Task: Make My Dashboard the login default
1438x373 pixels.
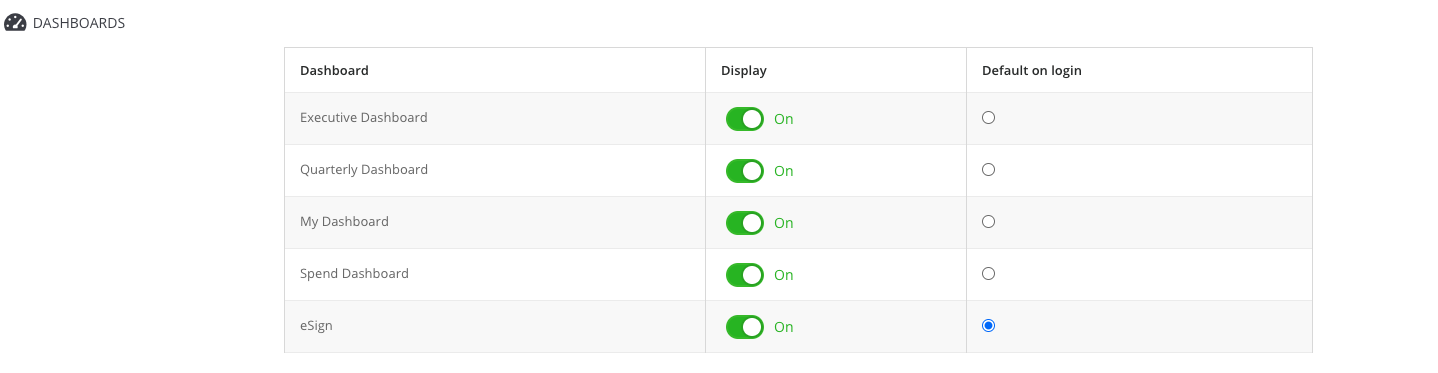Action: pos(988,221)
